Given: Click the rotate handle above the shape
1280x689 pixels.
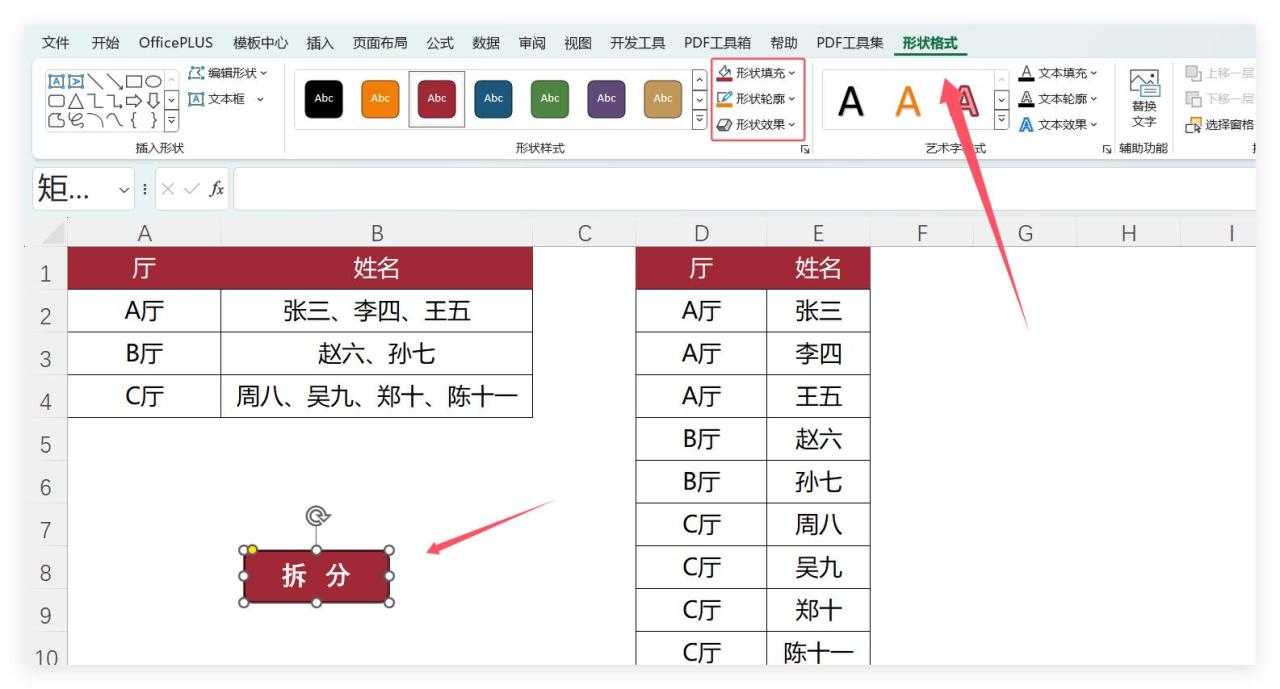Looking at the screenshot, I should (317, 516).
